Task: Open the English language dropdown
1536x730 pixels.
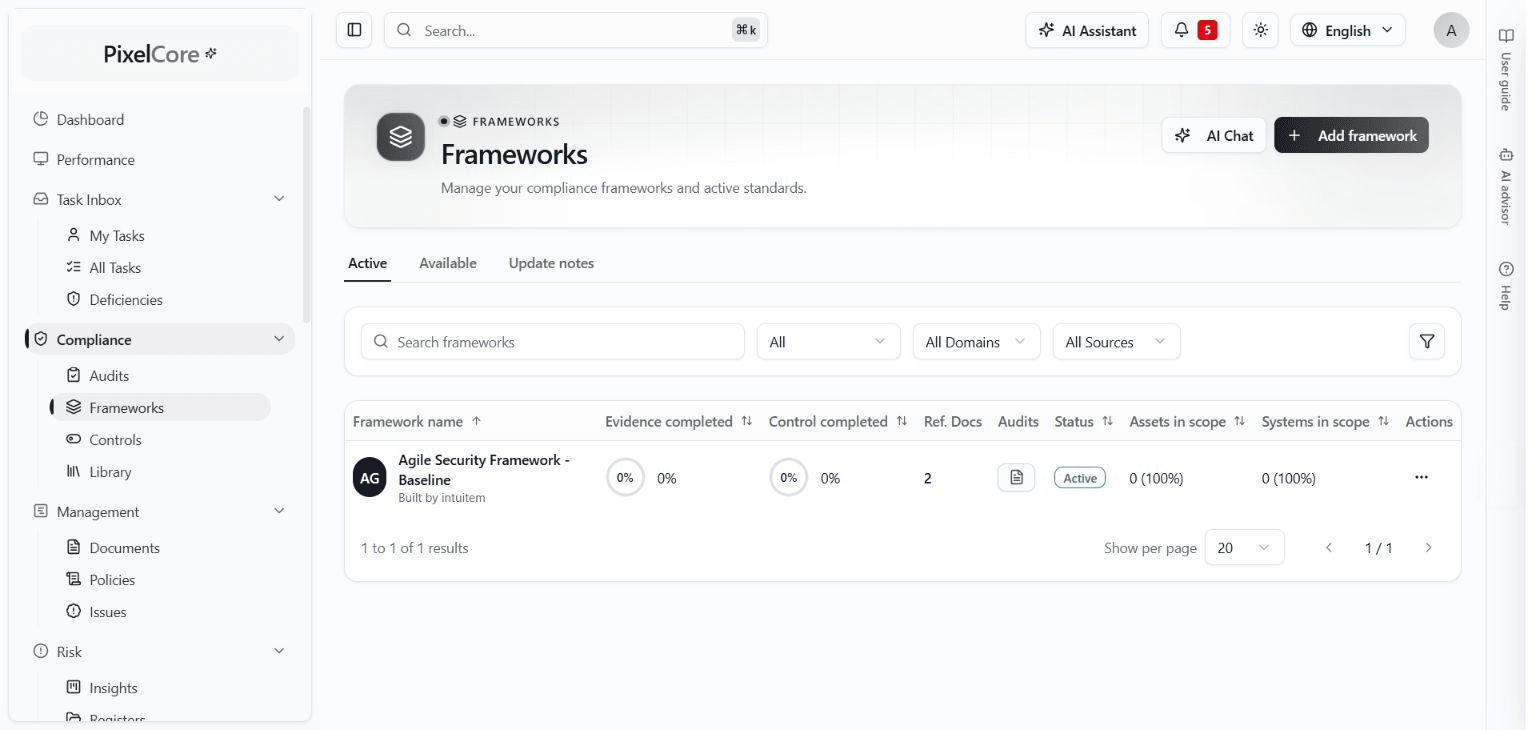Action: (x=1347, y=30)
